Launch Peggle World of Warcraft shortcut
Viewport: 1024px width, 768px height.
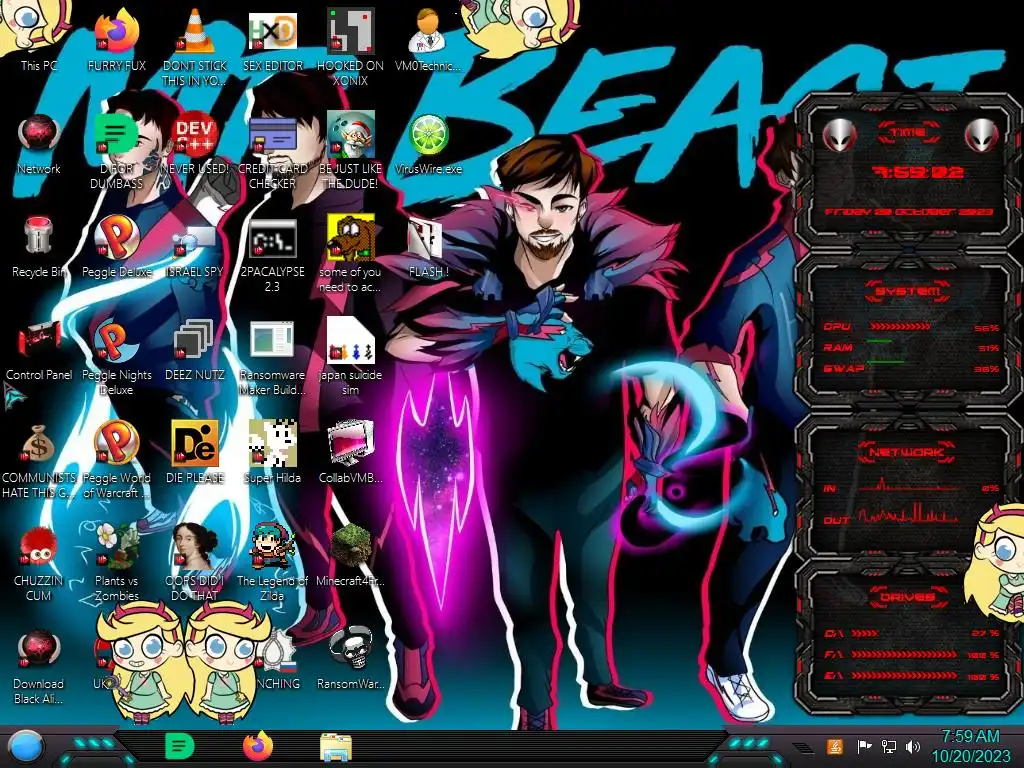pyautogui.click(x=116, y=461)
